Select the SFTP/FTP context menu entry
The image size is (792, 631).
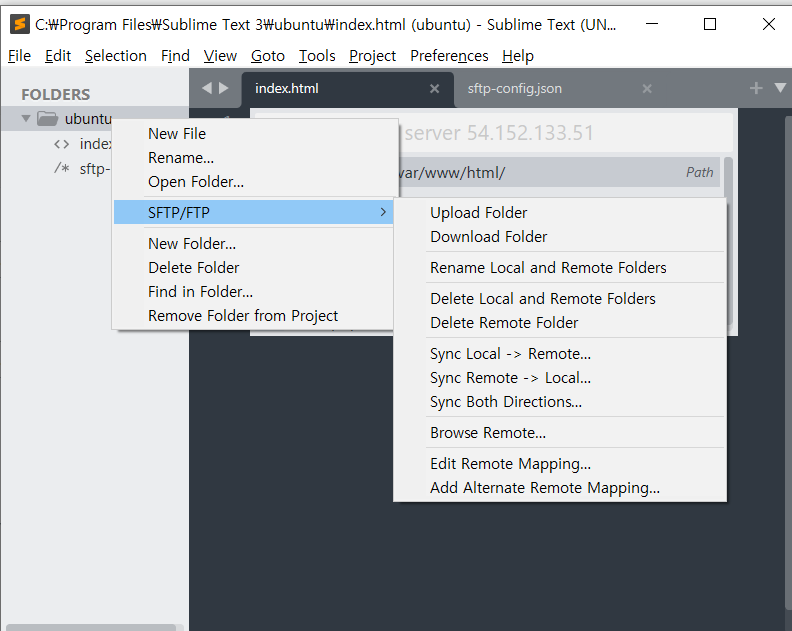(x=253, y=212)
